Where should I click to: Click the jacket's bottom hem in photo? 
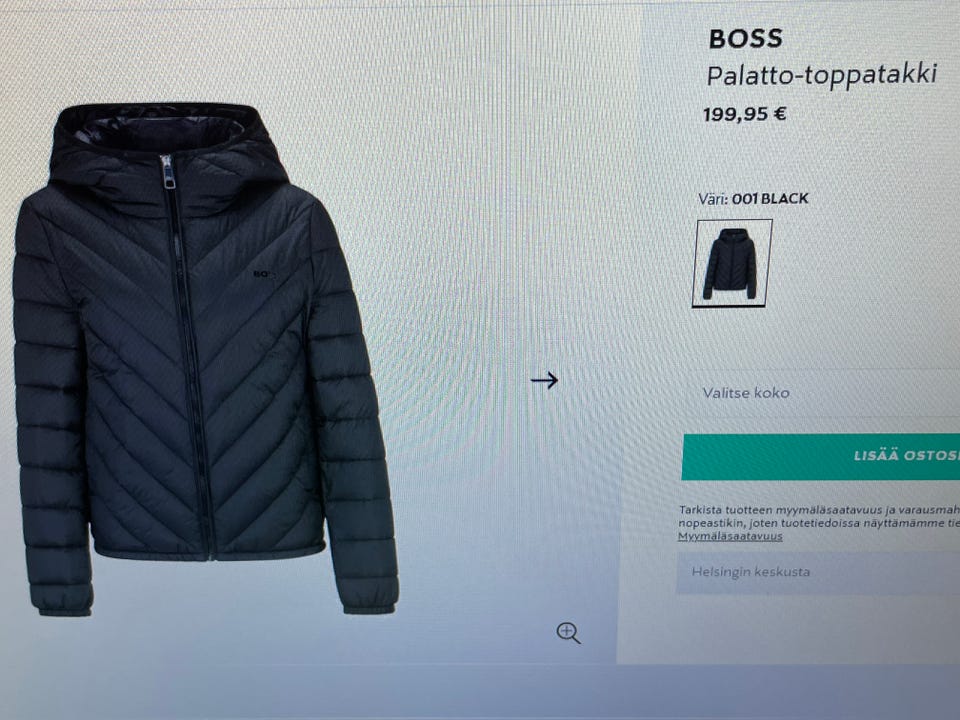tap(208, 551)
